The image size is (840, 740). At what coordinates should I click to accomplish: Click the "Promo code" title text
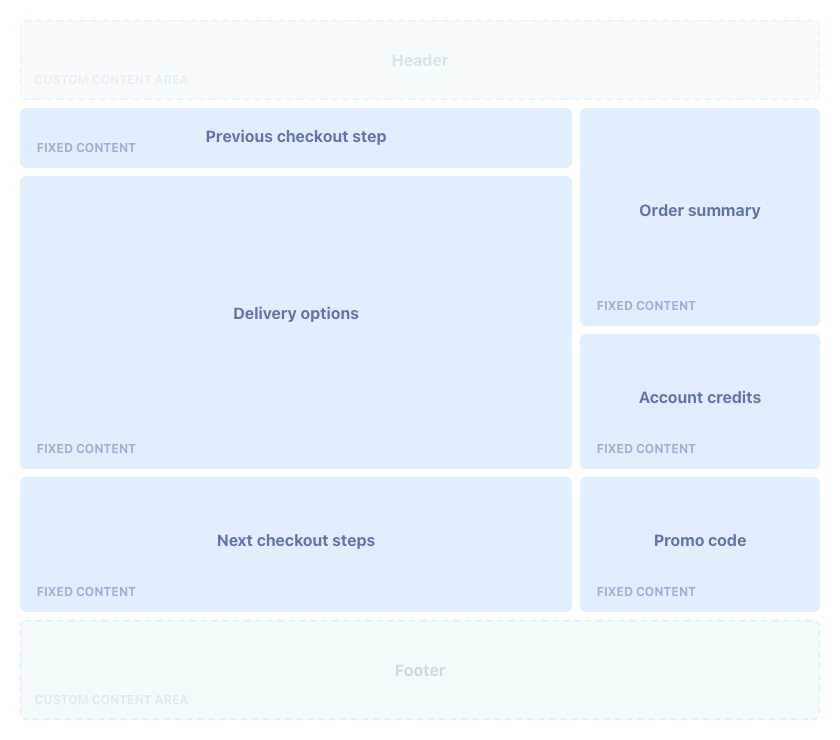click(700, 541)
